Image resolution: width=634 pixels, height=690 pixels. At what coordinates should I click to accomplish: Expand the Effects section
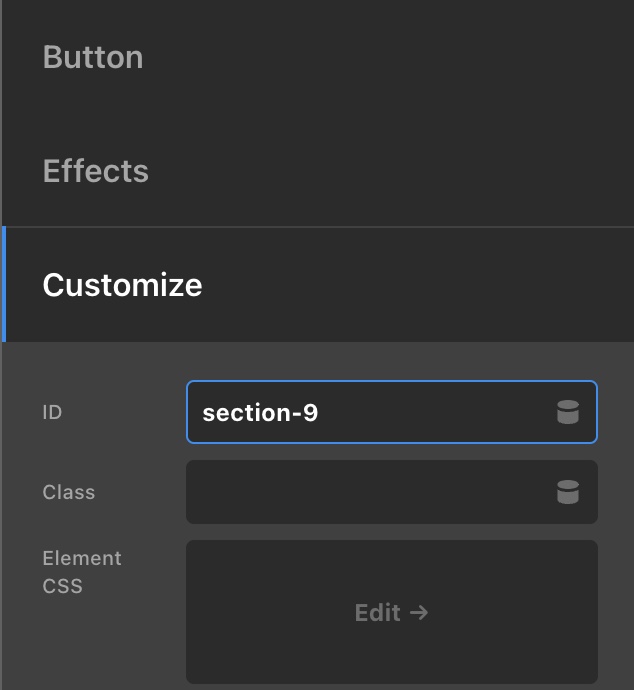(317, 171)
